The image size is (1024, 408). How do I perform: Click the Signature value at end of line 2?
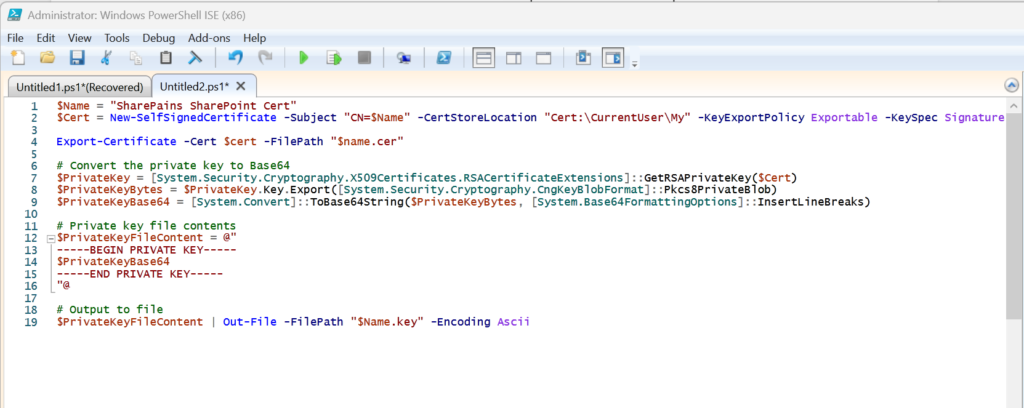pos(974,118)
